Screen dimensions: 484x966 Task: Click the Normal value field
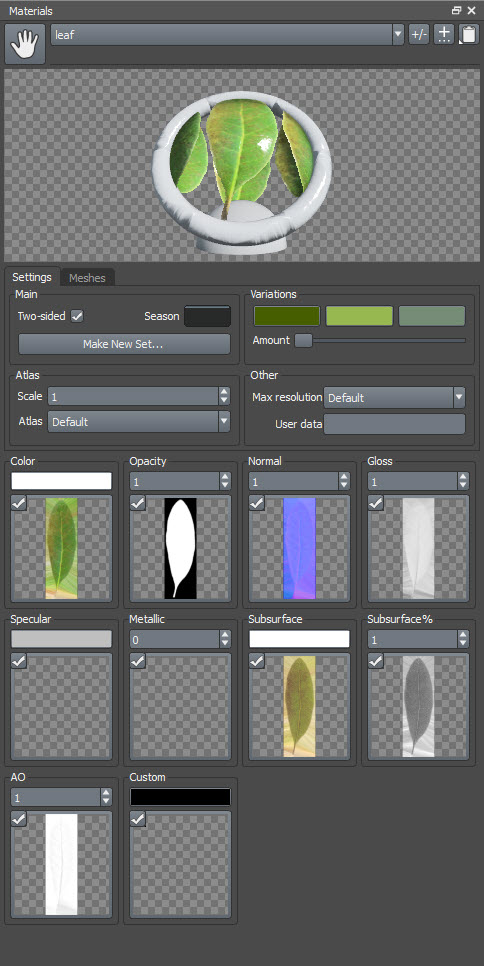pyautogui.click(x=293, y=481)
